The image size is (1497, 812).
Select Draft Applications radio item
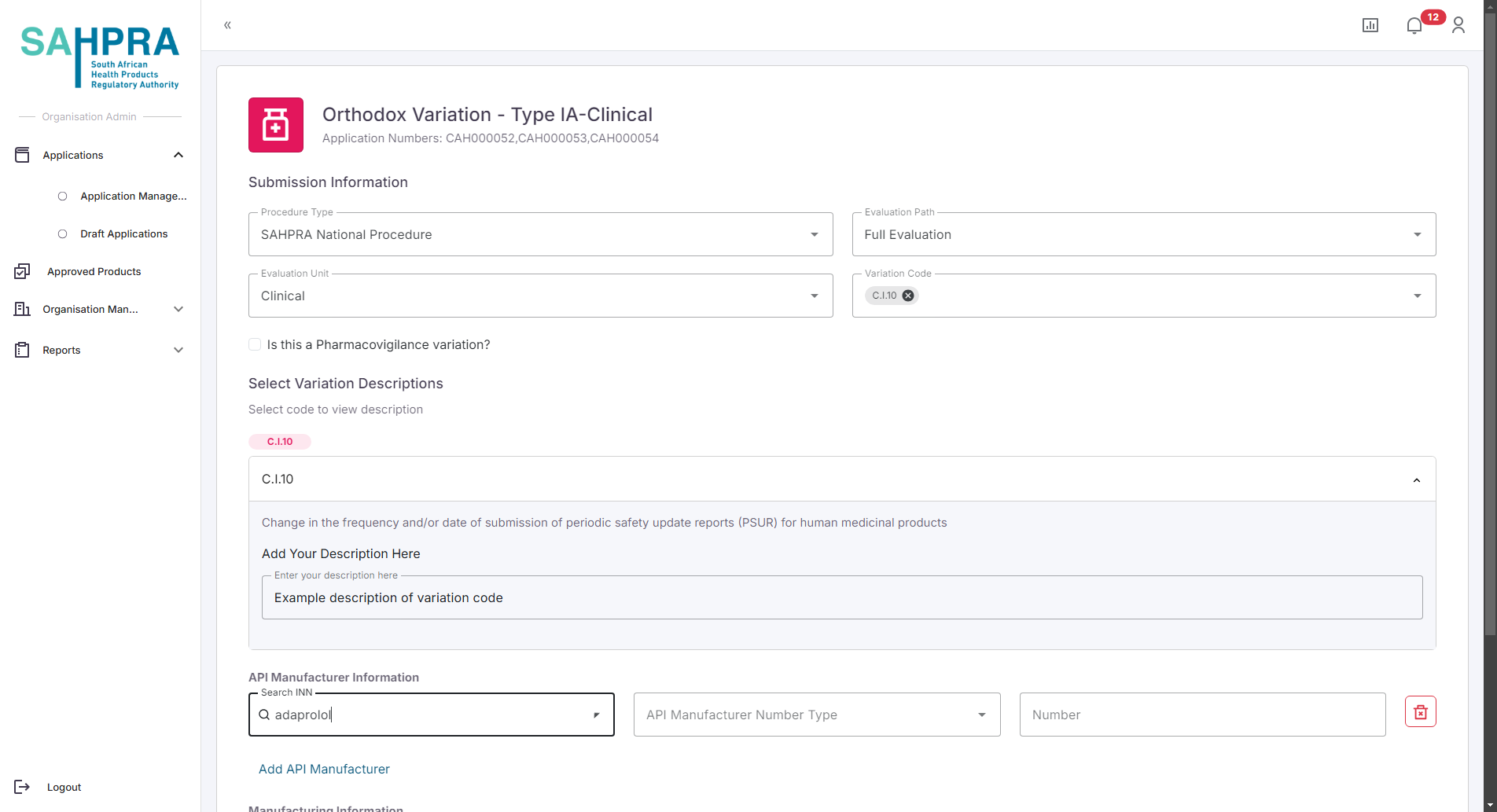click(63, 234)
